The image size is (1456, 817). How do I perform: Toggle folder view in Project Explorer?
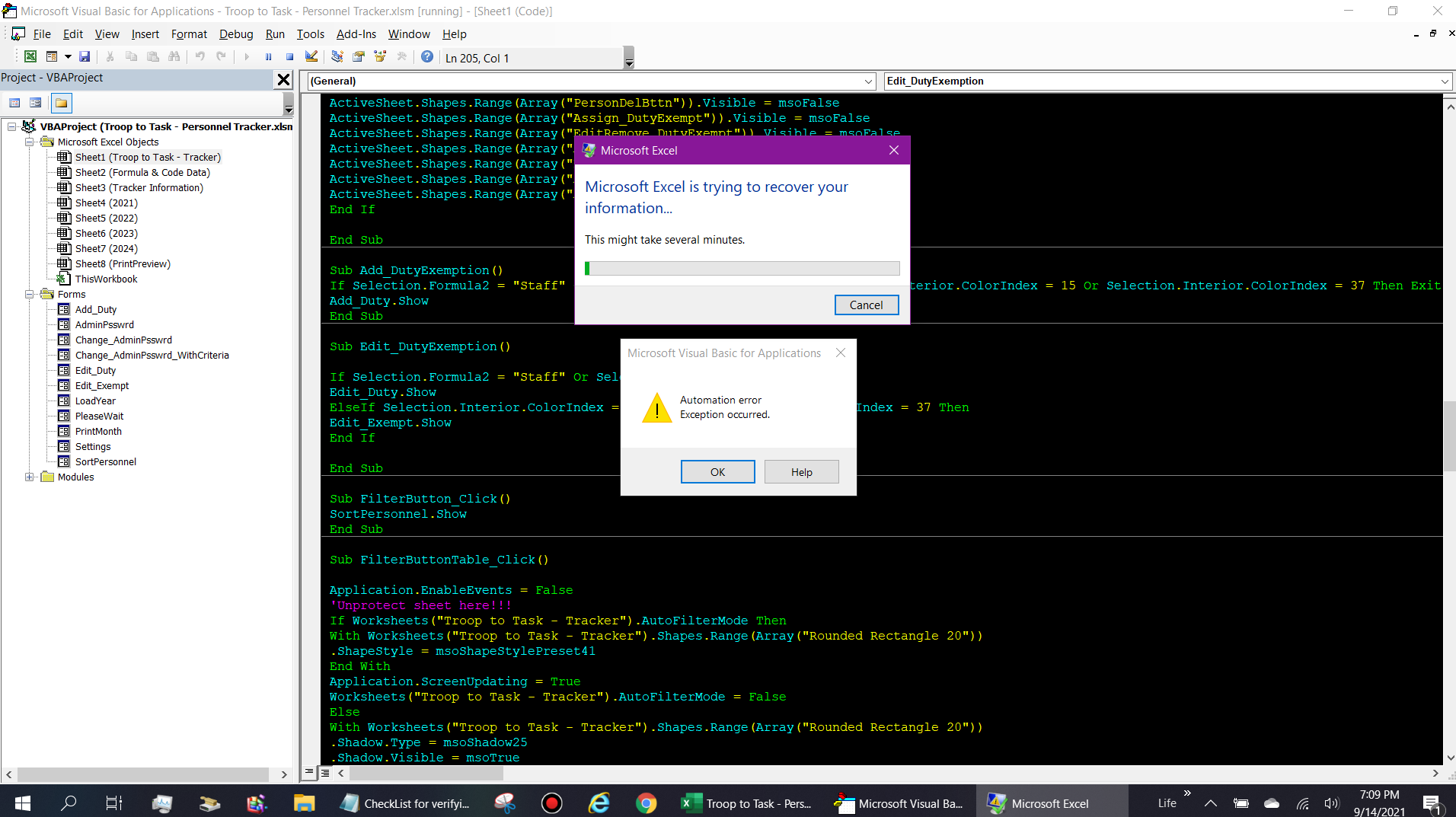(61, 103)
